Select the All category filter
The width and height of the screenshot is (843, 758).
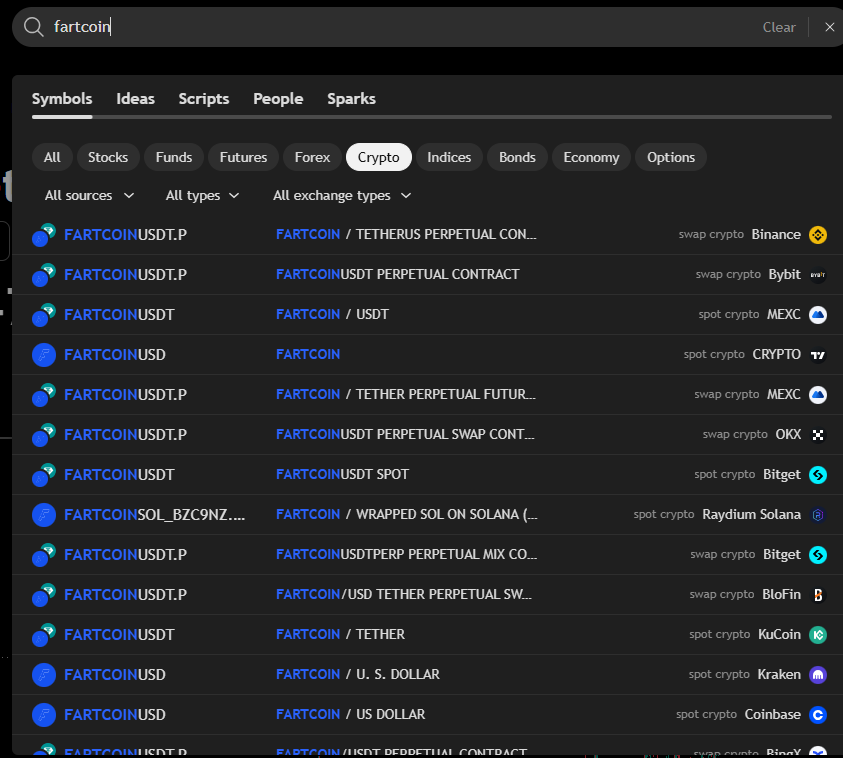pos(52,157)
